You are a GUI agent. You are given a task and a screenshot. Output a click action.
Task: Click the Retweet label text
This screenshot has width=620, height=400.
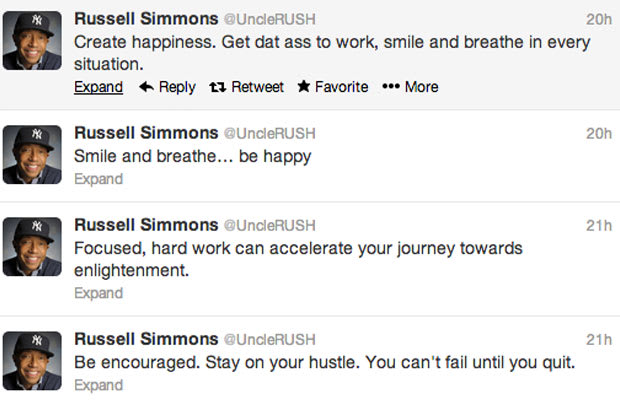point(257,87)
